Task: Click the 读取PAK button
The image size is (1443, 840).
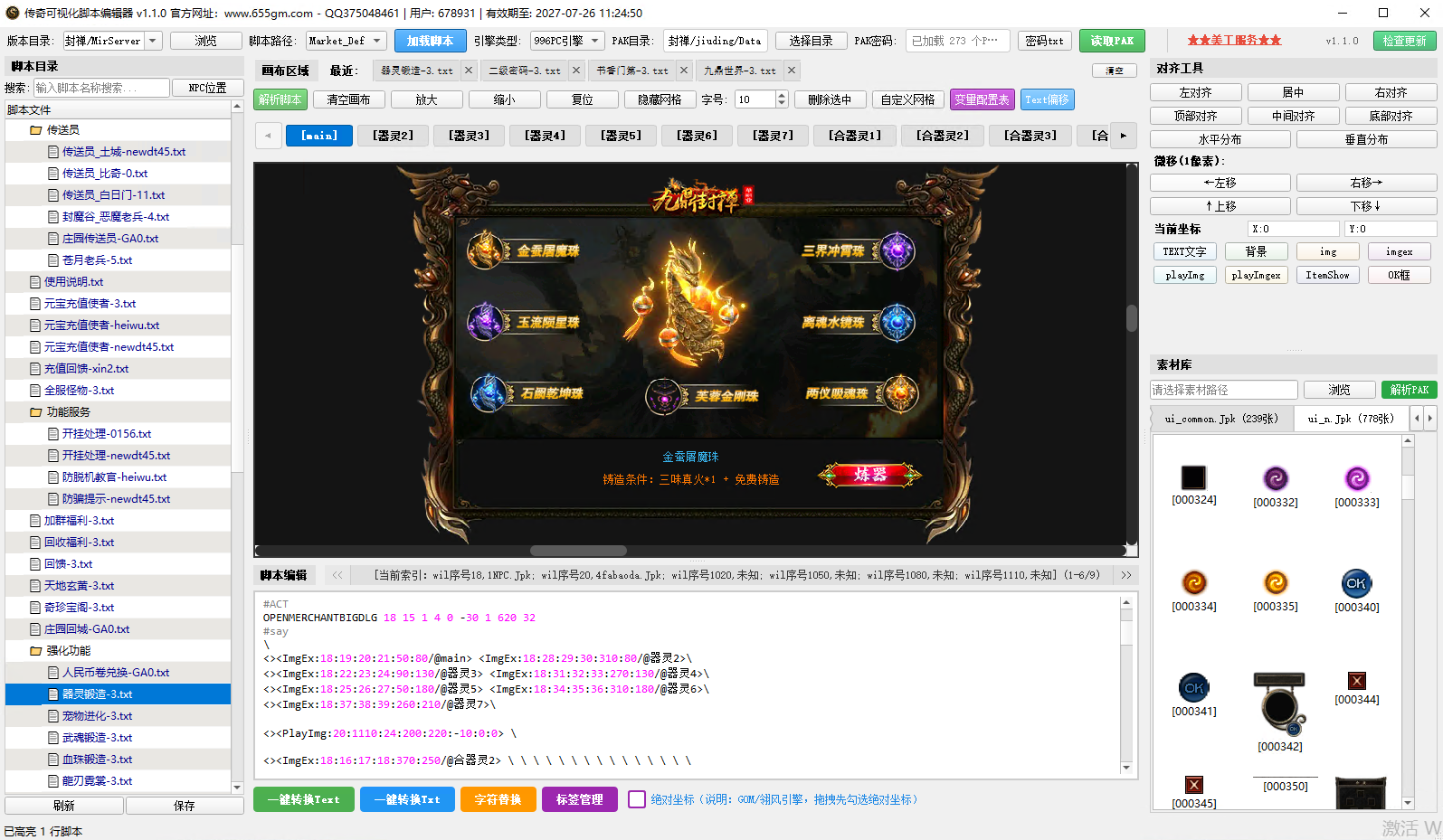Action: pyautogui.click(x=1112, y=41)
